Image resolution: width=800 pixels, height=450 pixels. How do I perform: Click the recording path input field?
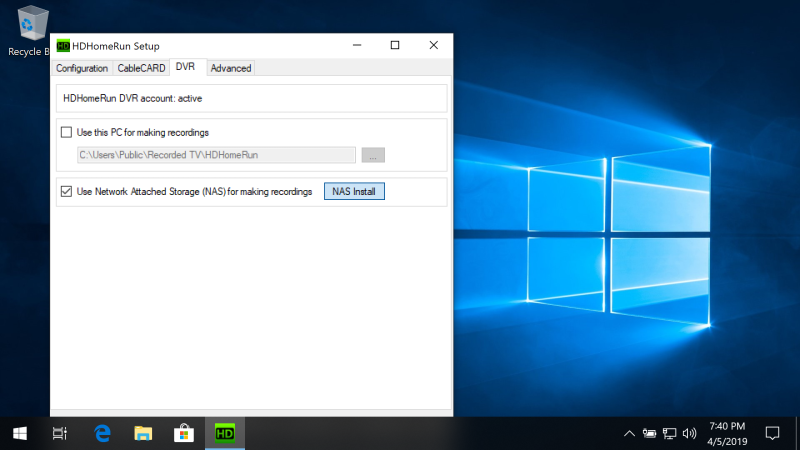pyautogui.click(x=216, y=155)
